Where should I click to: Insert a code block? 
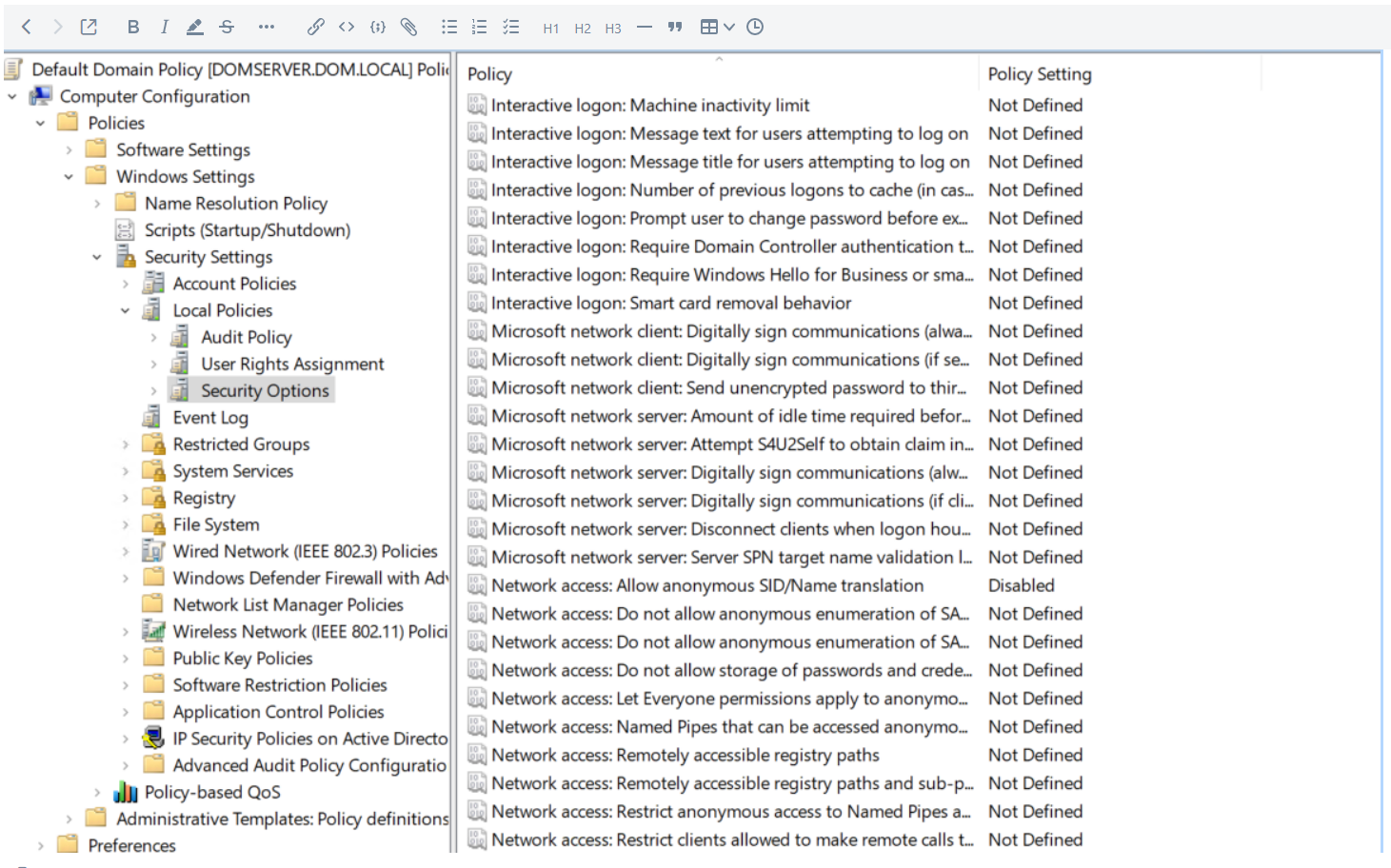(x=377, y=27)
